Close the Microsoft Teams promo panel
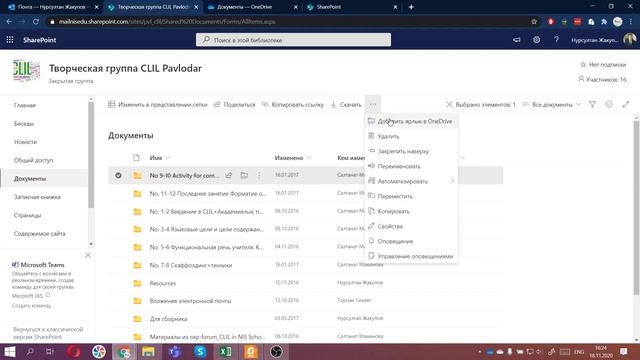The image size is (640, 360). [88, 255]
